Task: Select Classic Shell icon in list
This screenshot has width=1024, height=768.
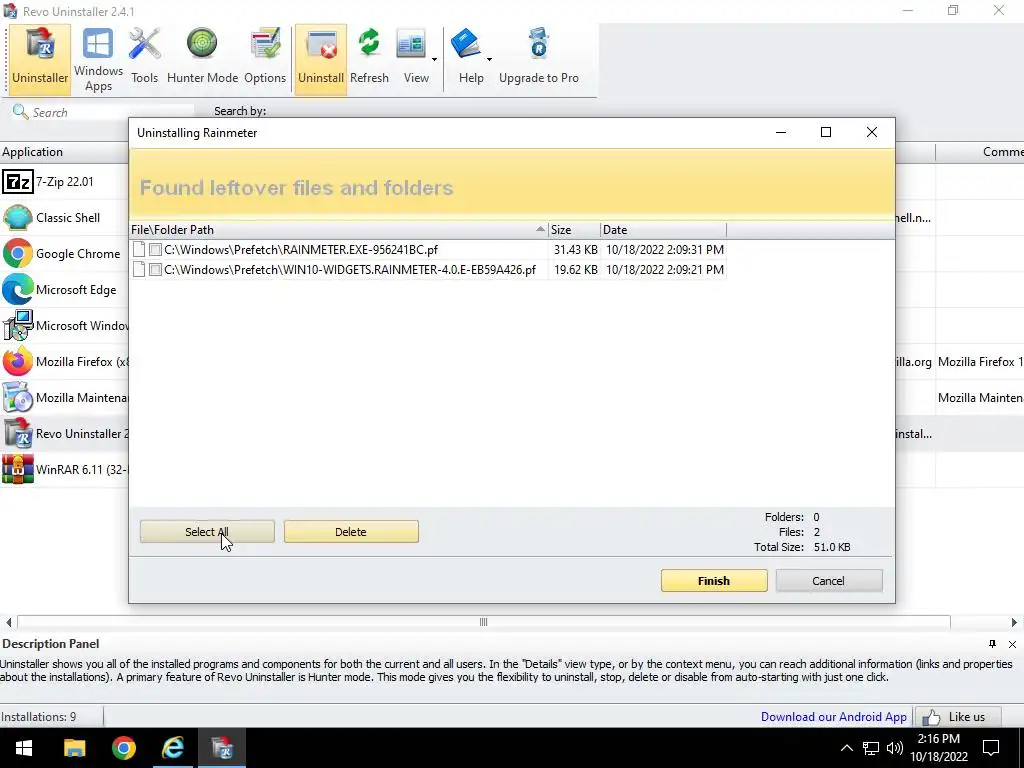Action: click(18, 217)
